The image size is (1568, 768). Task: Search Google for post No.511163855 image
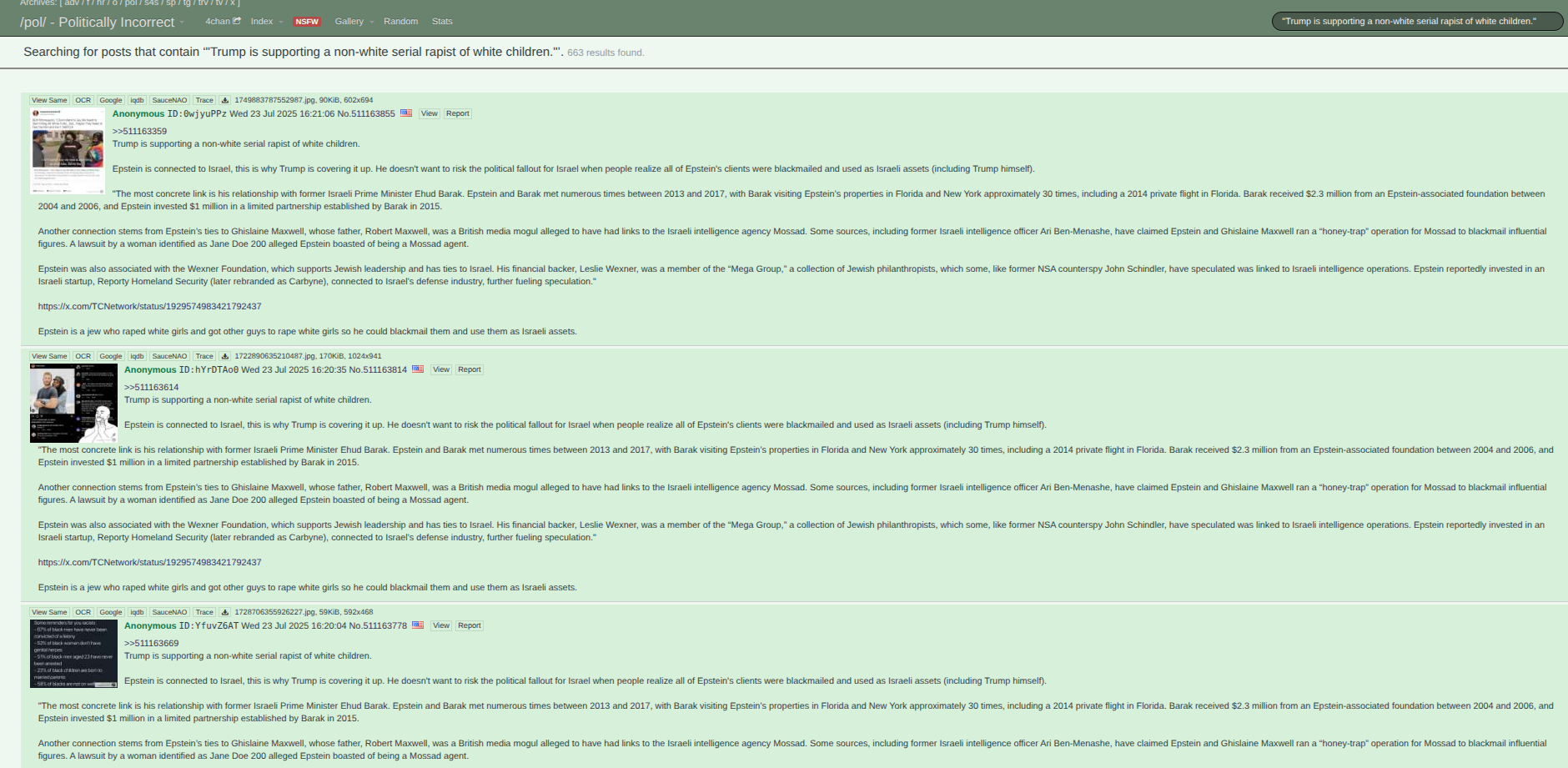(111, 100)
